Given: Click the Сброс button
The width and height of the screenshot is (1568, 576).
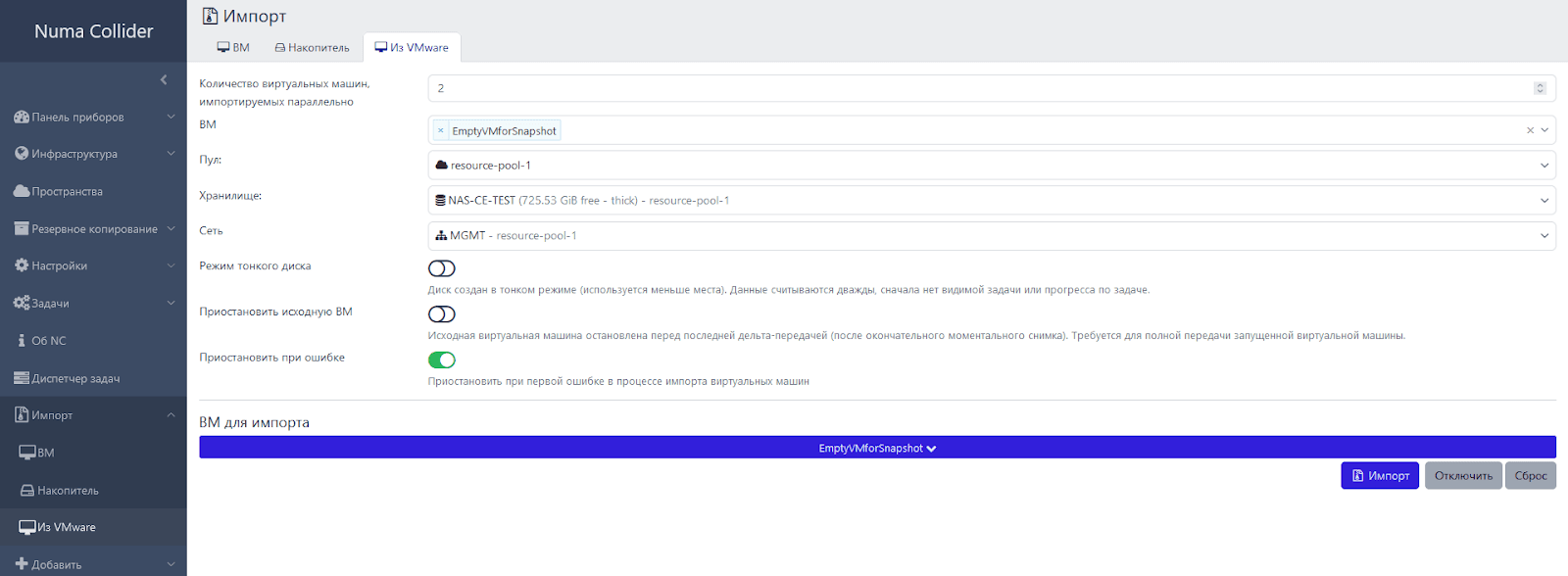Looking at the screenshot, I should [1530, 476].
